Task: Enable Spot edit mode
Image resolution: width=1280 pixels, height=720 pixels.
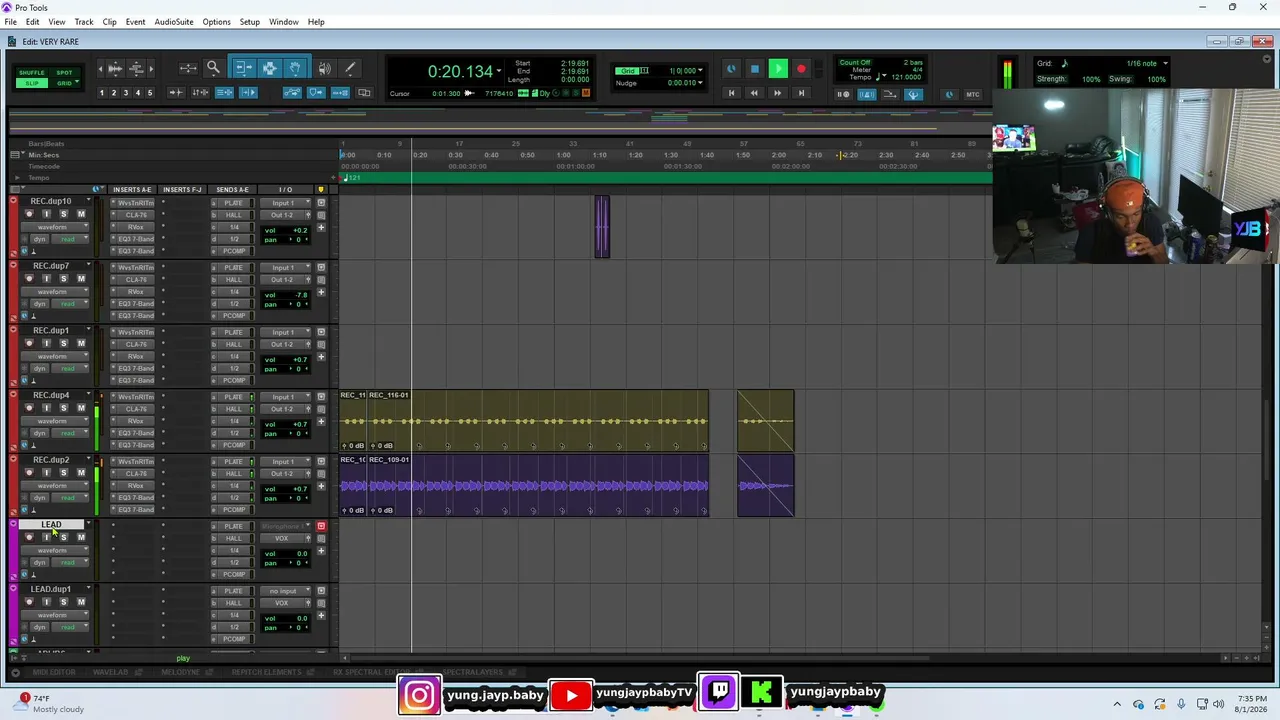Action: pyautogui.click(x=64, y=73)
